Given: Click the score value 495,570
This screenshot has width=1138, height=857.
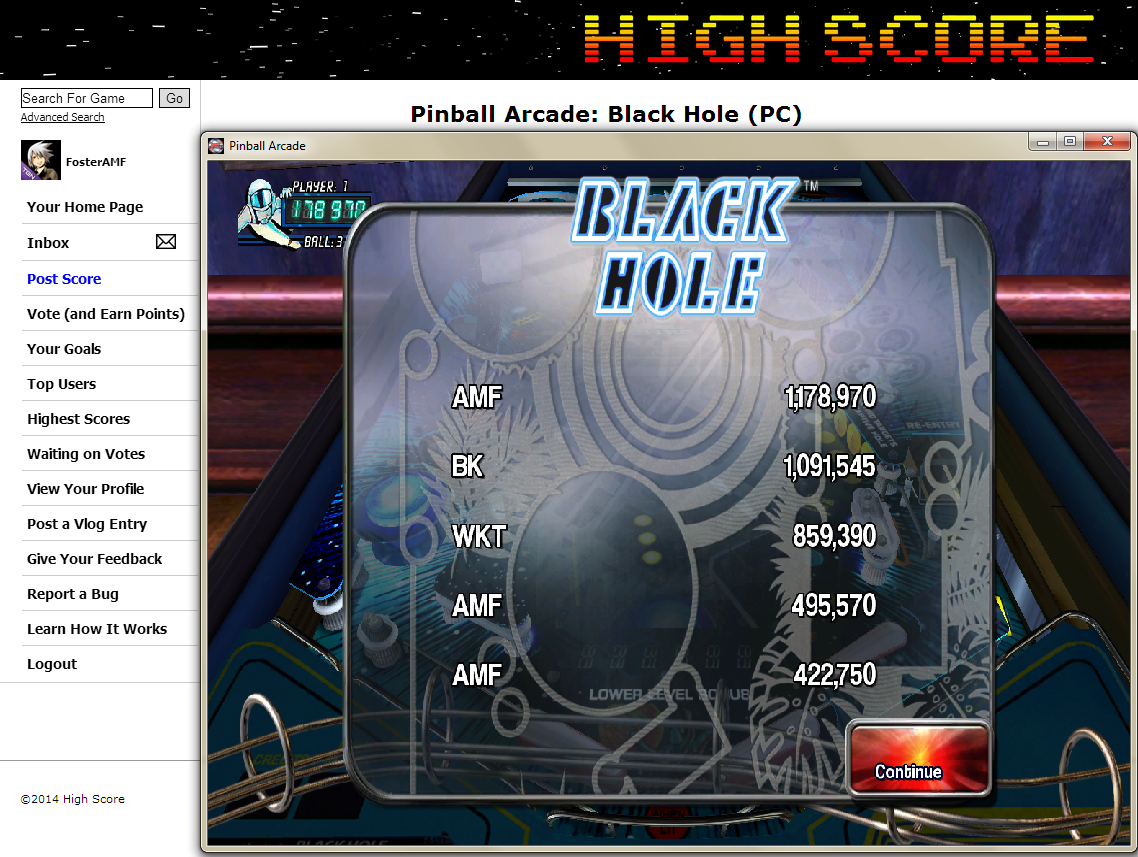Looking at the screenshot, I should click(834, 606).
